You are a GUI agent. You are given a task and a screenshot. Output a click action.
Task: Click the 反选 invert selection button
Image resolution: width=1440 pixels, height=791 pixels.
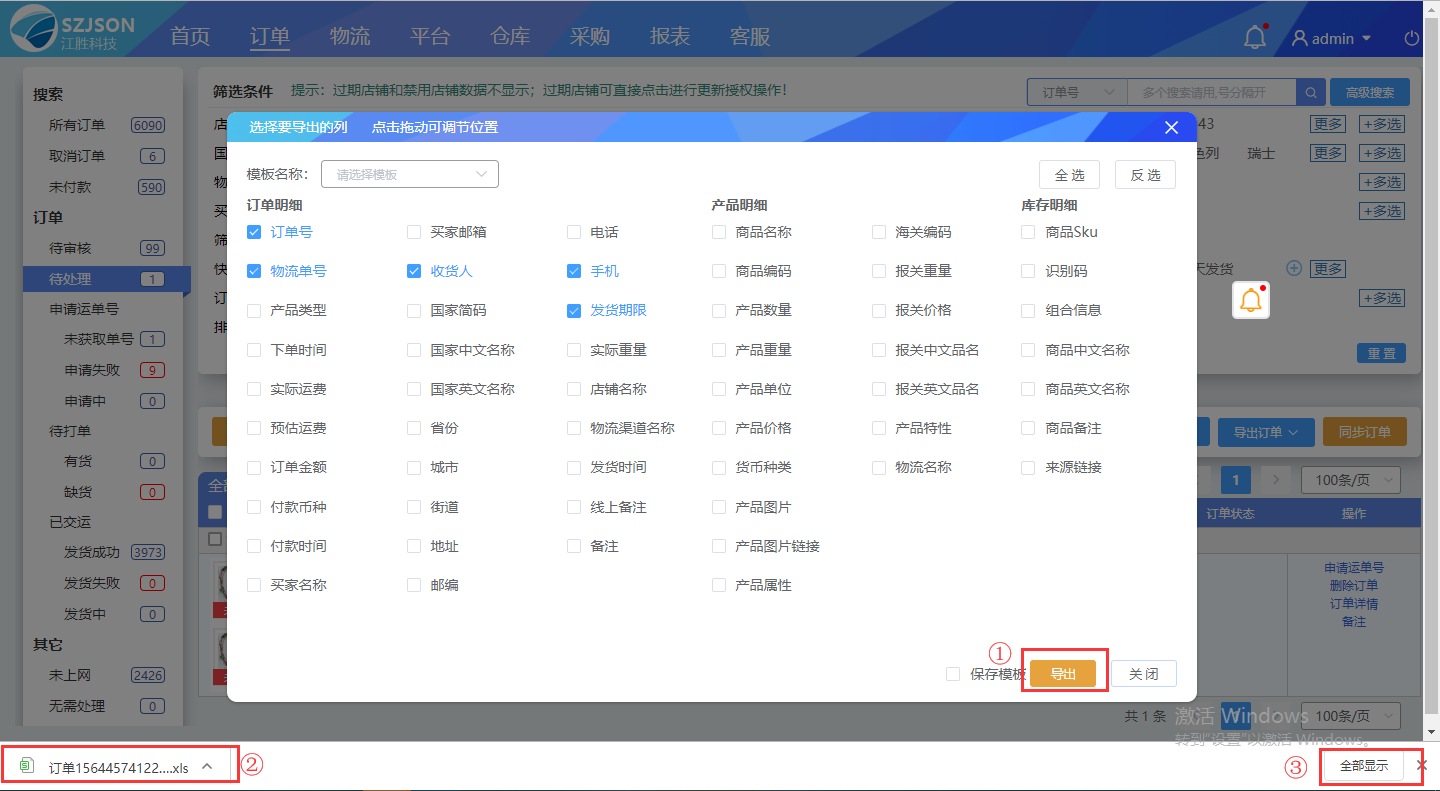[1146, 175]
